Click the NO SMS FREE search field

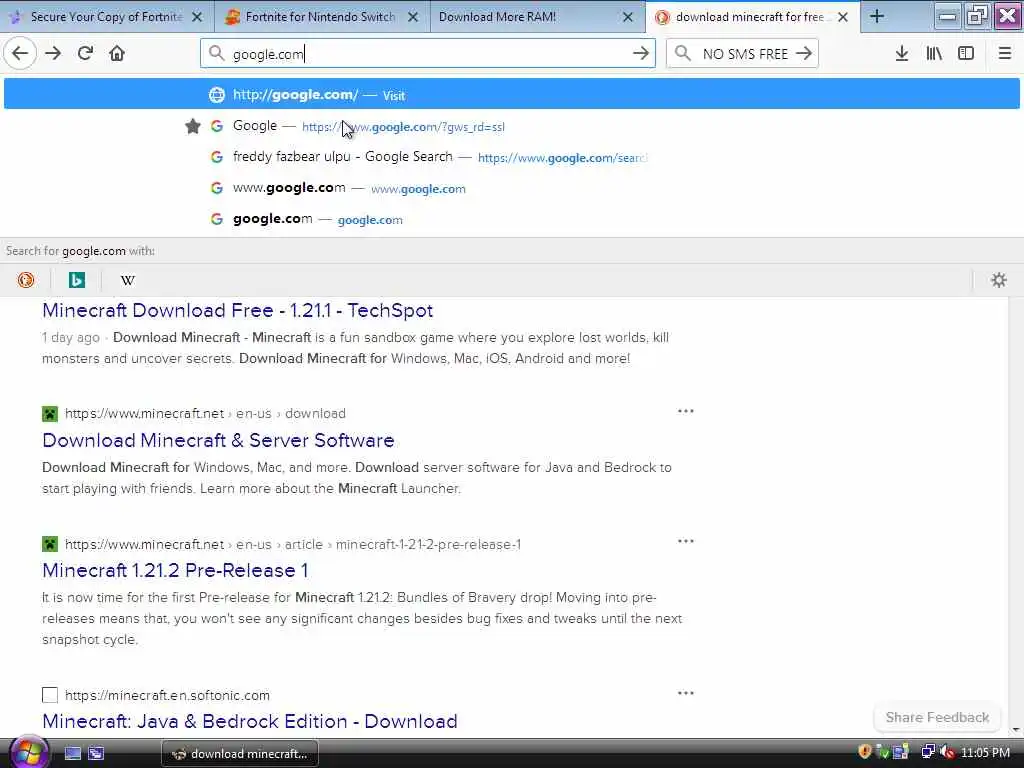coord(742,54)
